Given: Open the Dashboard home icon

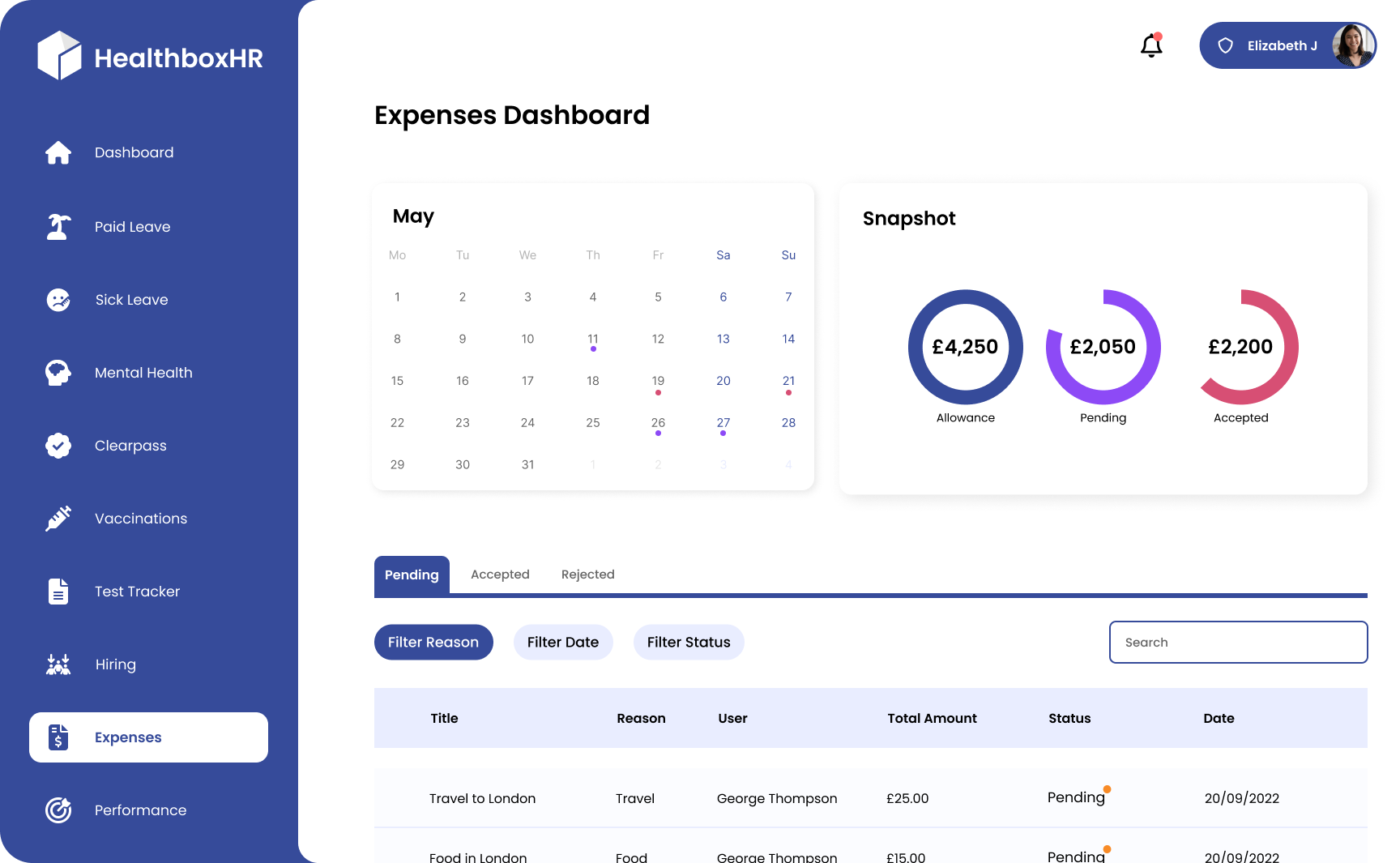Looking at the screenshot, I should [58, 152].
